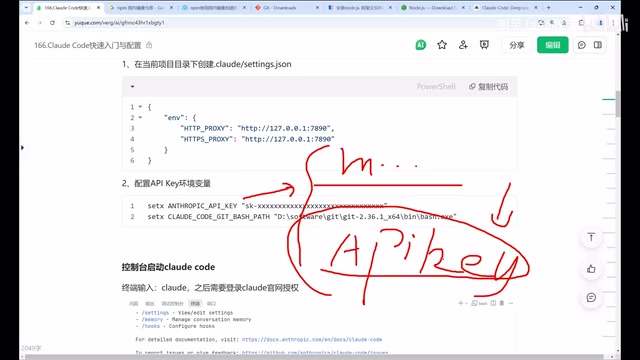Go back in browser history
This screenshot has width=640, height=360.
(x=27, y=23)
